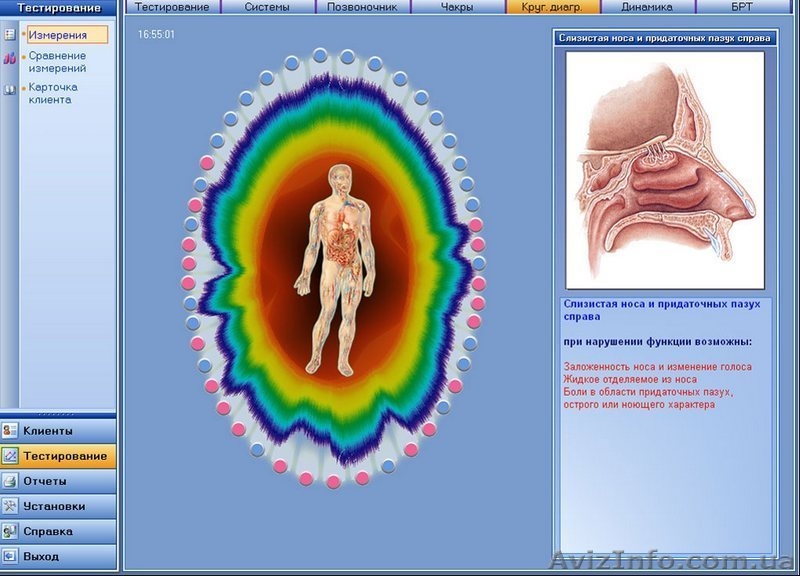Switch to the БРТ tab
800x576 pixels.
coord(741,7)
